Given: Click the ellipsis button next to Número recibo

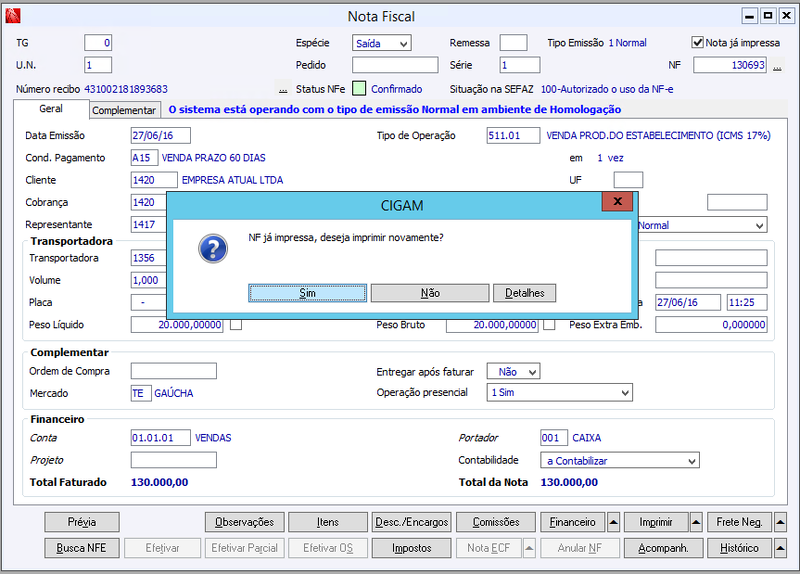Looking at the screenshot, I should (283, 89).
